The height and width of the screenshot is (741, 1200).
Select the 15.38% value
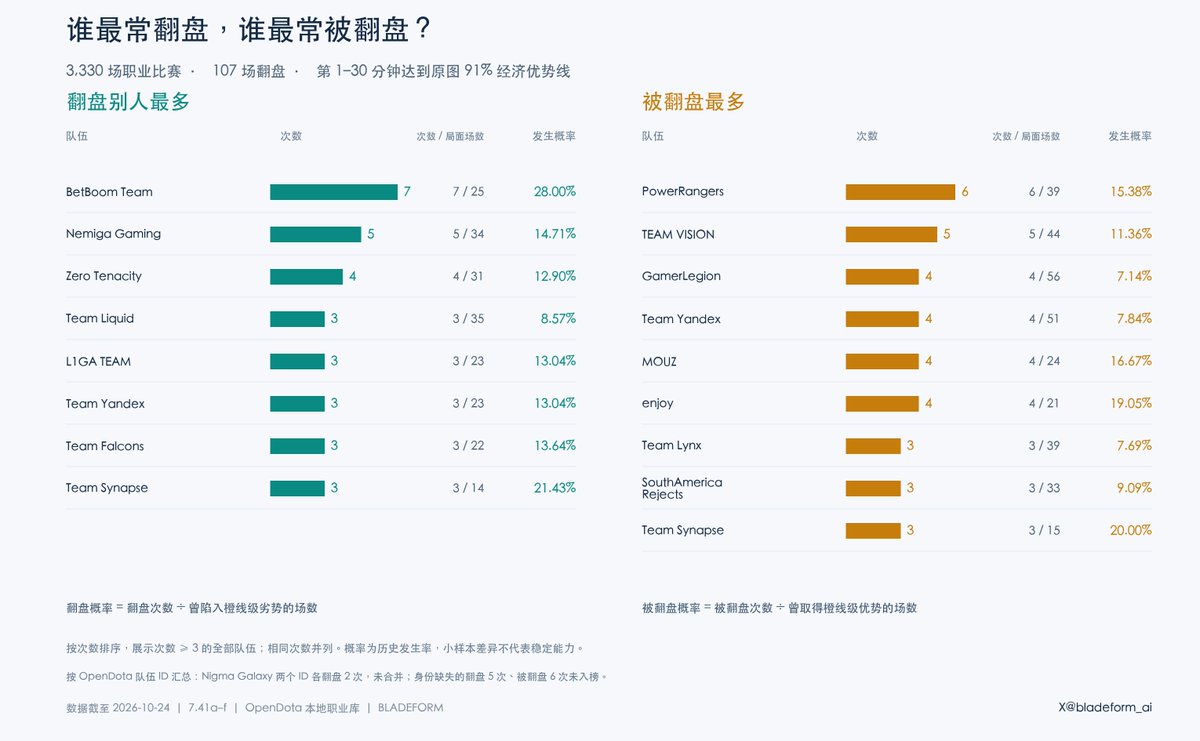[x=1131, y=191]
